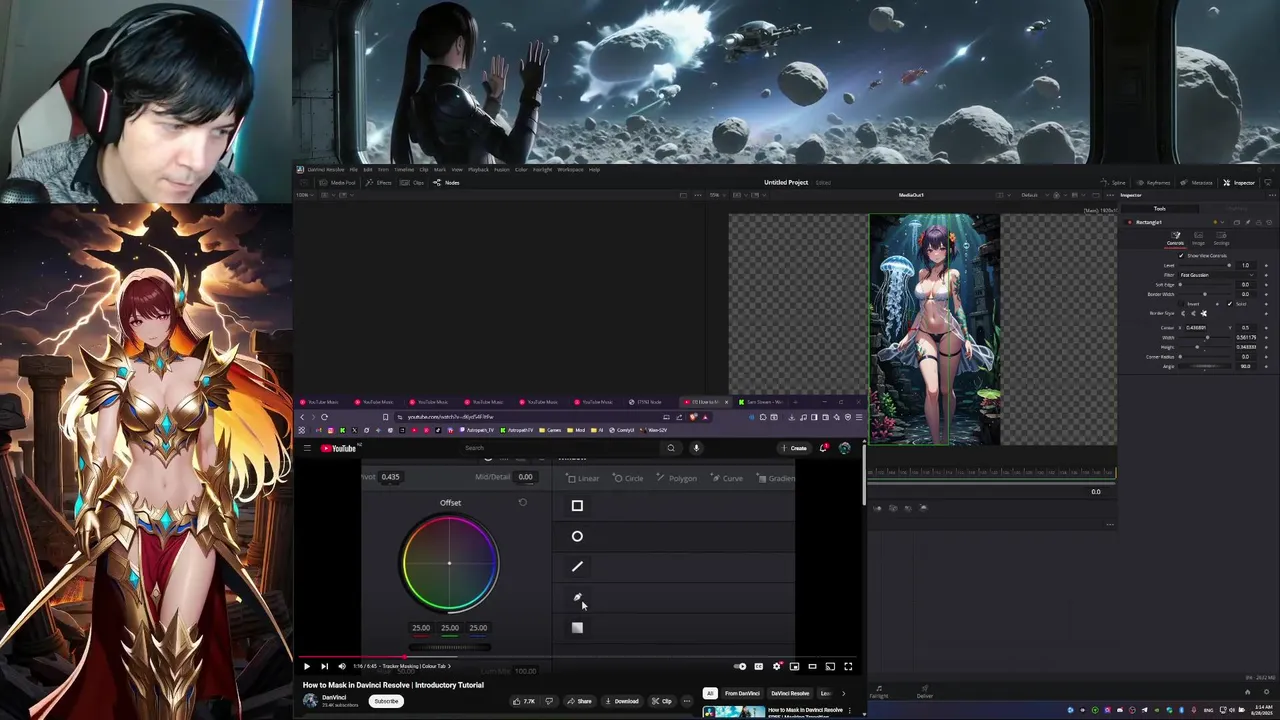Viewport: 1280px width, 720px height.
Task: Toggle the Invert checkbox
Action: (1181, 304)
